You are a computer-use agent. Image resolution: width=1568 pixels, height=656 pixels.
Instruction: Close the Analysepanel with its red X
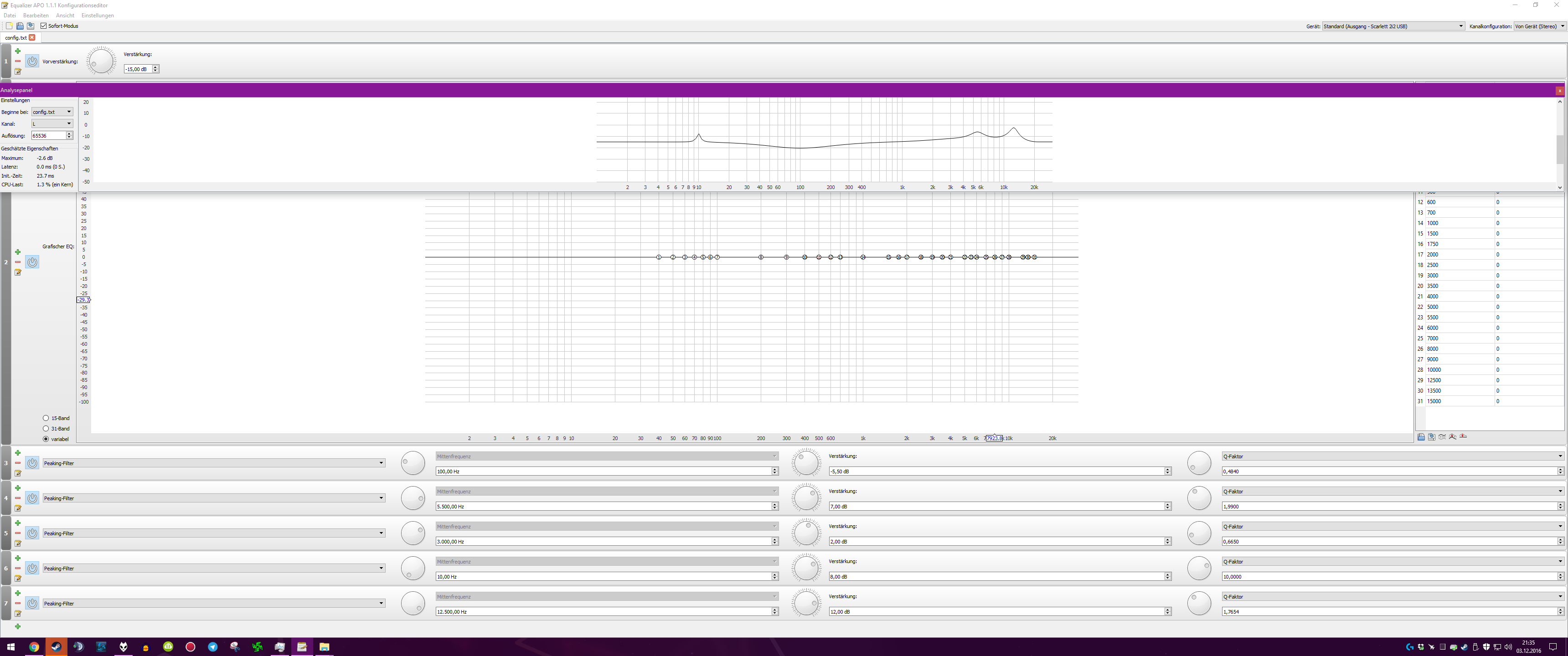pyautogui.click(x=1559, y=91)
